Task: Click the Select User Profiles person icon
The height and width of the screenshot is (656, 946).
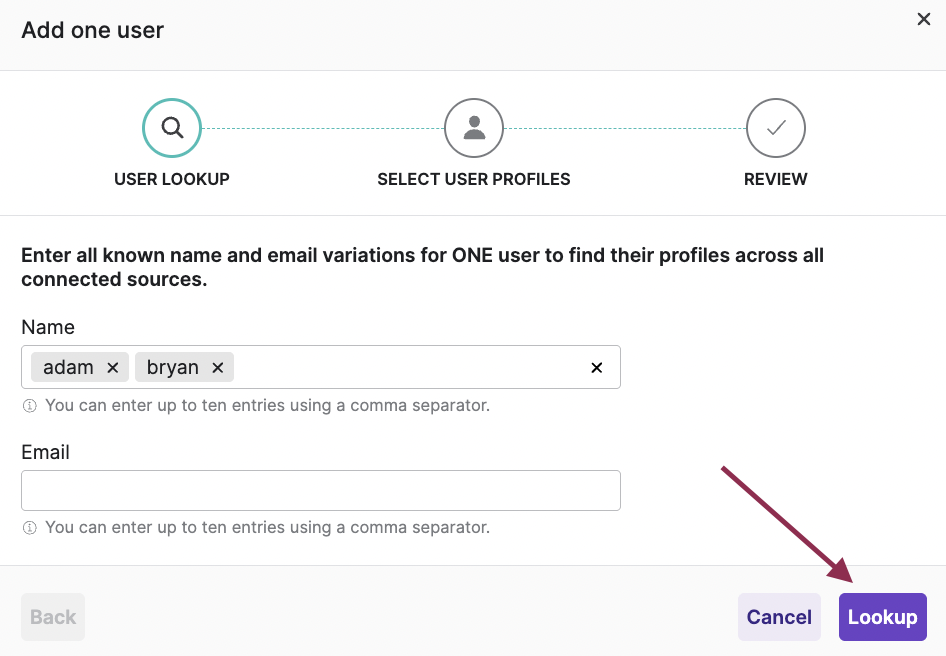Action: click(474, 128)
